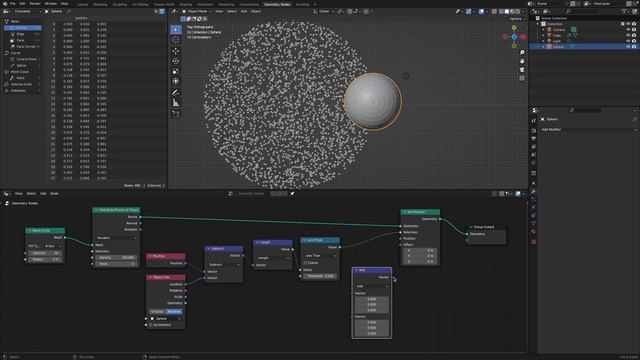Select the Annotate tool in viewport toolbar
The image size is (640, 360).
[176, 93]
